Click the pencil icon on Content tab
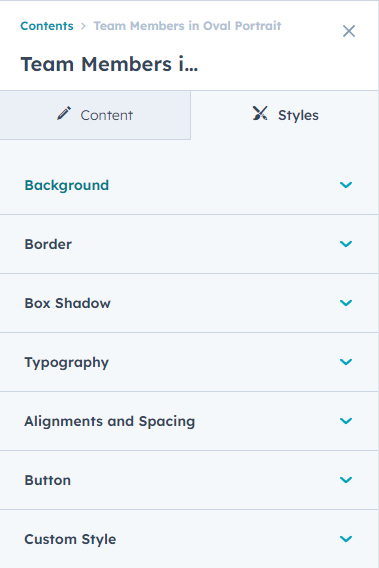 pos(64,113)
